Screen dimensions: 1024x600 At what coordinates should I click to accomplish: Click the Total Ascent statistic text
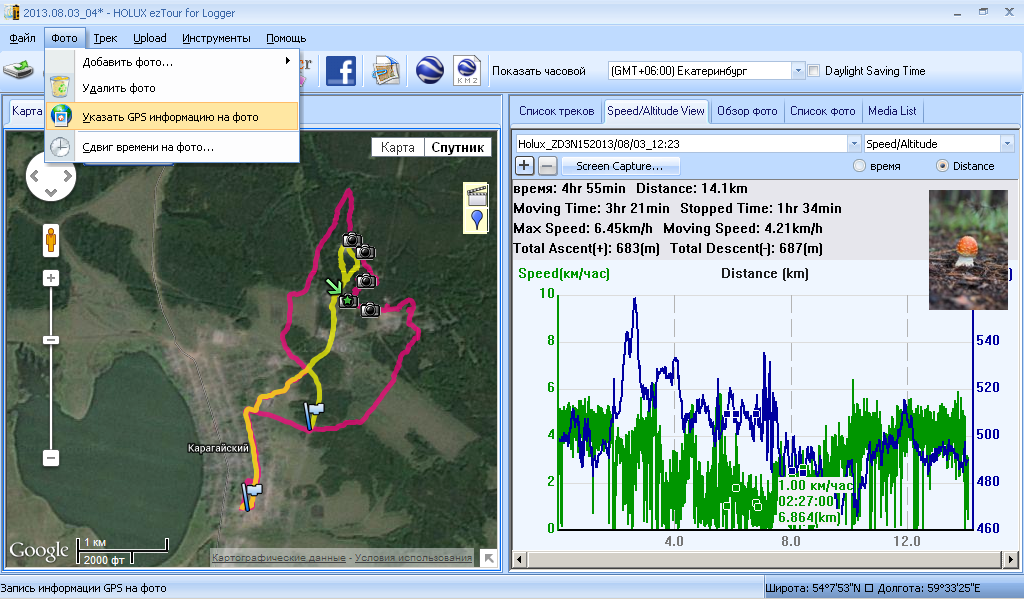586,248
